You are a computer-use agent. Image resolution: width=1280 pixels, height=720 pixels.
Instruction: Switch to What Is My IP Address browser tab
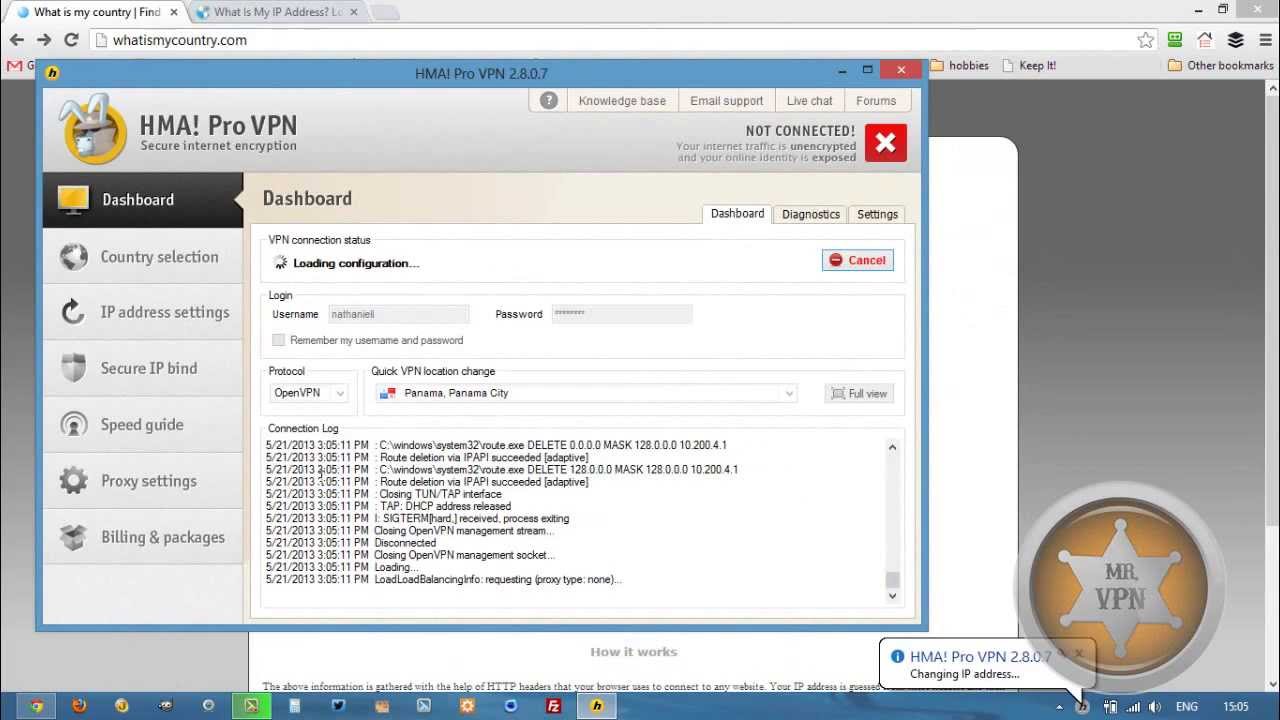[x=275, y=12]
